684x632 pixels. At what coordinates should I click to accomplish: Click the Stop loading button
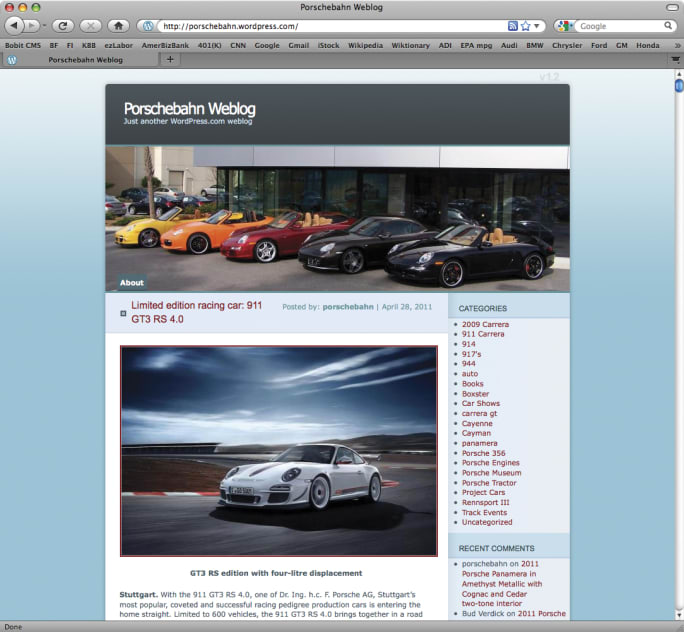[x=90, y=25]
